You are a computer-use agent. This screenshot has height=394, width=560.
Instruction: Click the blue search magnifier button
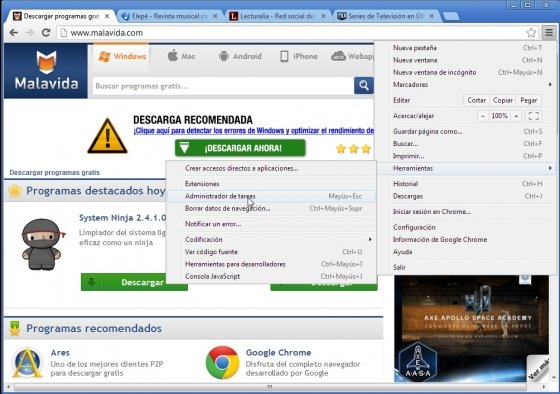364,86
